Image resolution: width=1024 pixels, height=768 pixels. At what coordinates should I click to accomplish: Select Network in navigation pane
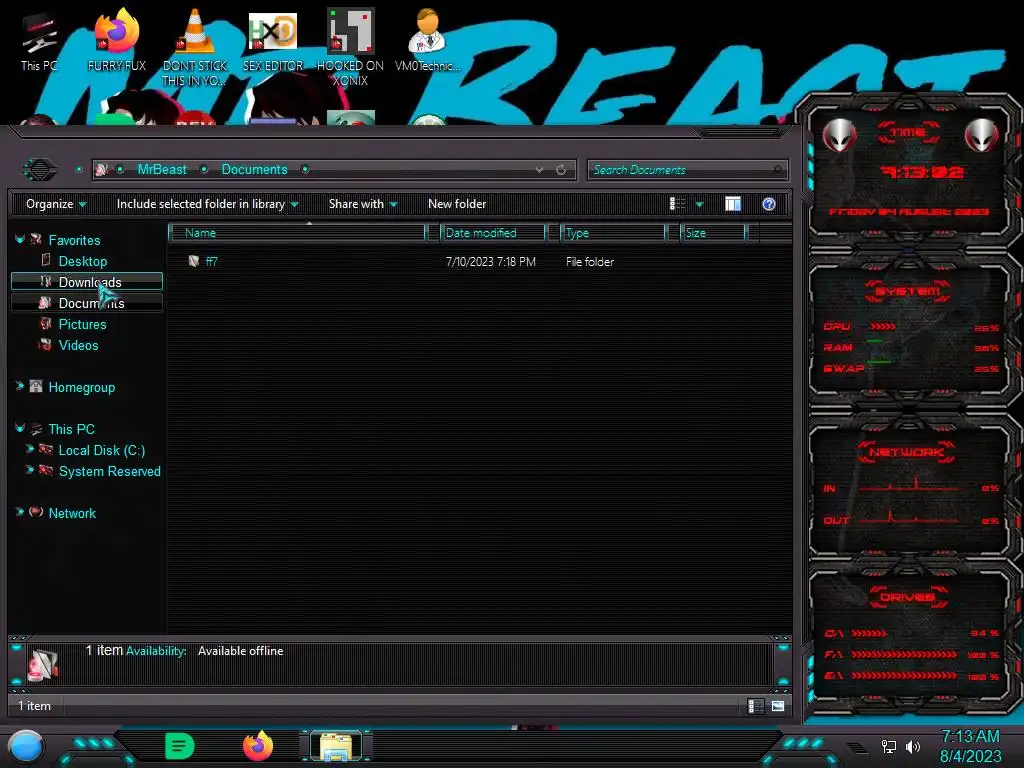click(x=72, y=513)
